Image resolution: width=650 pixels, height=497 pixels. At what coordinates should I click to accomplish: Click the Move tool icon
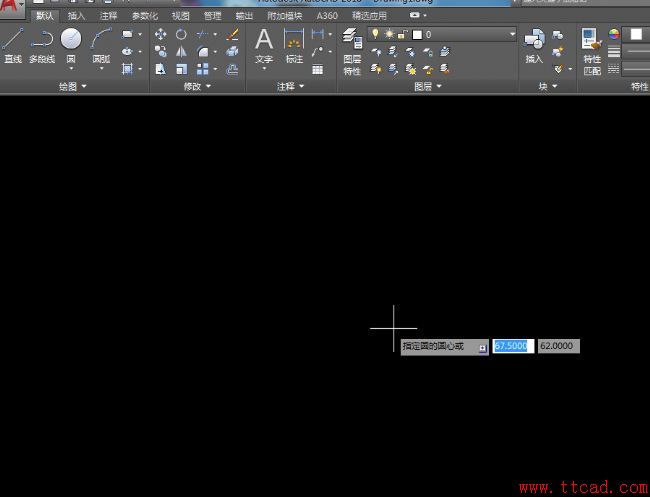click(160, 34)
